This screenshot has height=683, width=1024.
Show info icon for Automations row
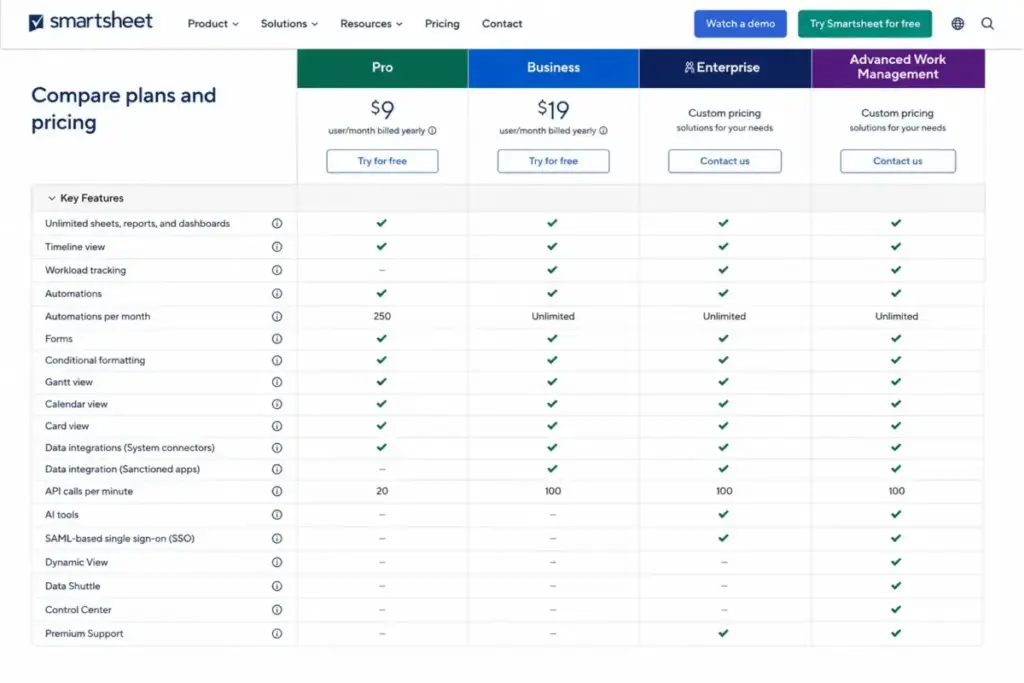tap(277, 294)
